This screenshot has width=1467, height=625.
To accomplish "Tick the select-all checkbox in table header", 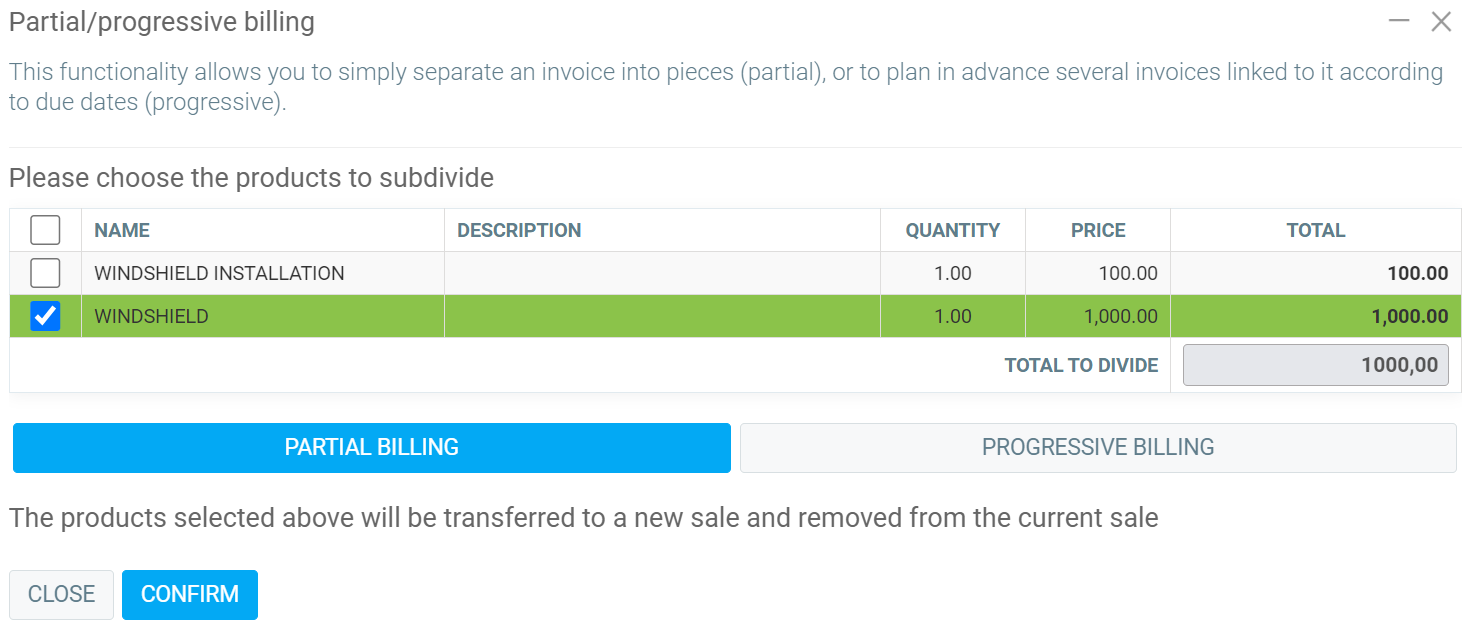I will pyautogui.click(x=45, y=230).
